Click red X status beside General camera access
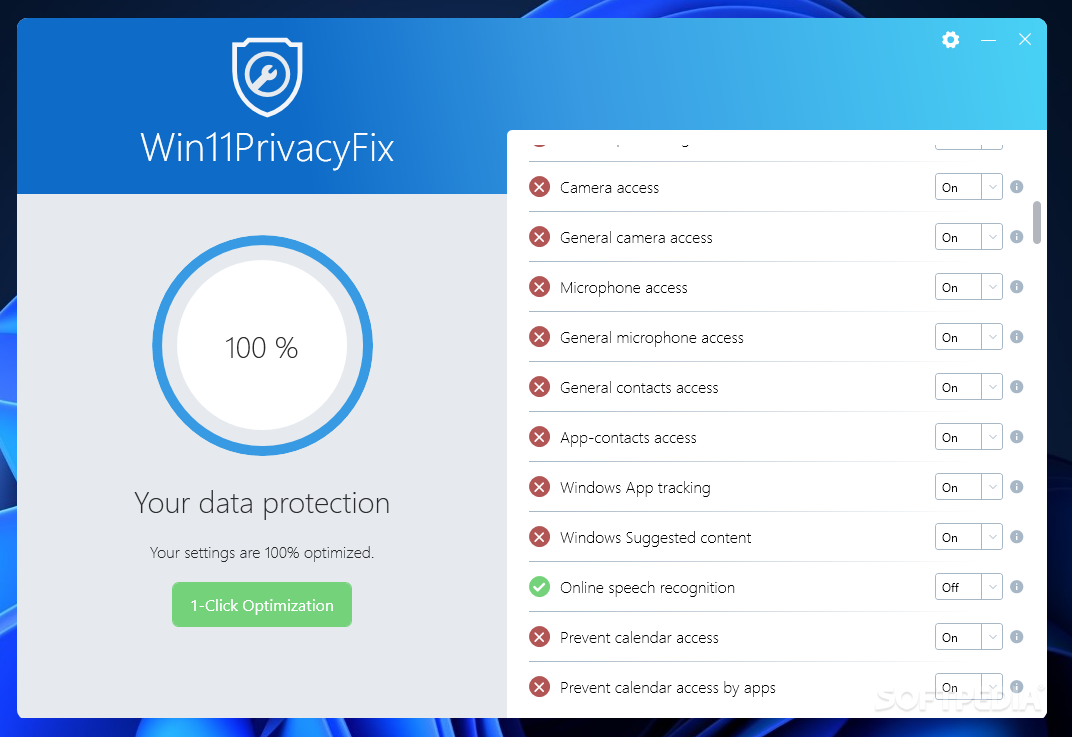1072x737 pixels. [x=539, y=237]
